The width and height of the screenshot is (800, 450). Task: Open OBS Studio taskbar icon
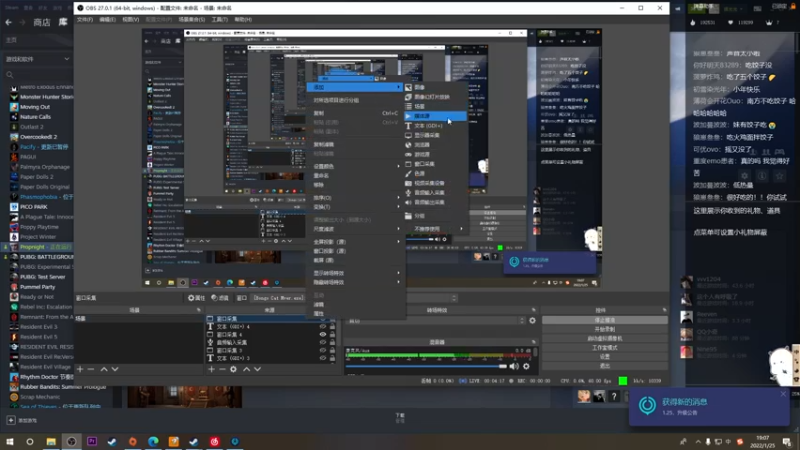(71, 441)
